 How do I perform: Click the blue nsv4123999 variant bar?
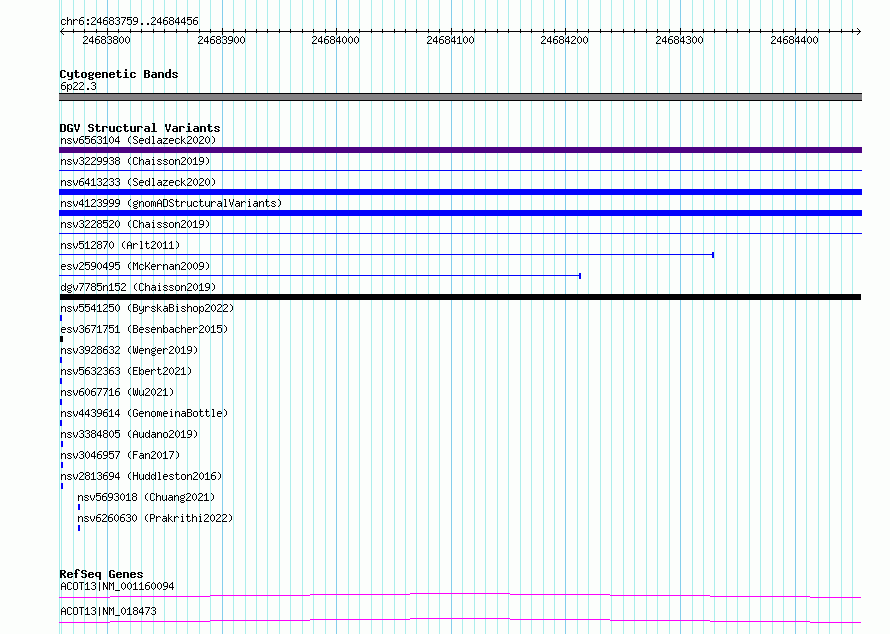(x=460, y=213)
